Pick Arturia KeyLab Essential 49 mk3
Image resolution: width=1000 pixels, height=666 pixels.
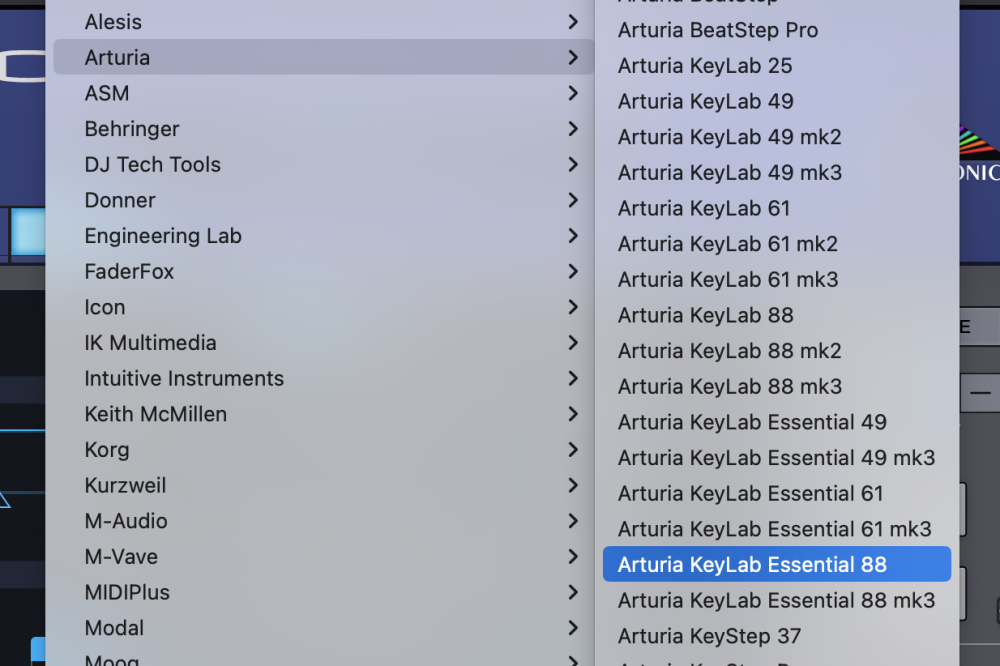coord(776,458)
